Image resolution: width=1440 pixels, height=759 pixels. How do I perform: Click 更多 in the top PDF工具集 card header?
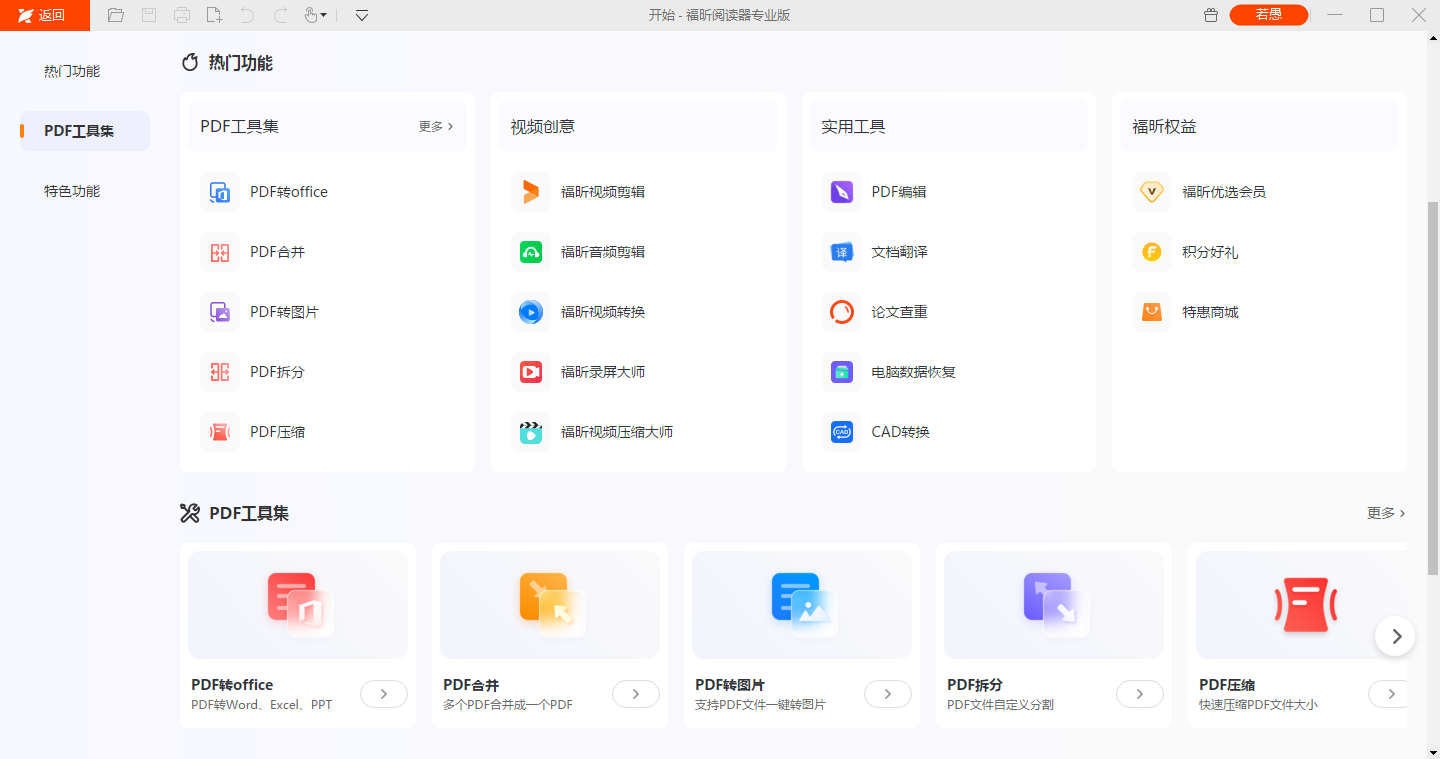click(436, 127)
